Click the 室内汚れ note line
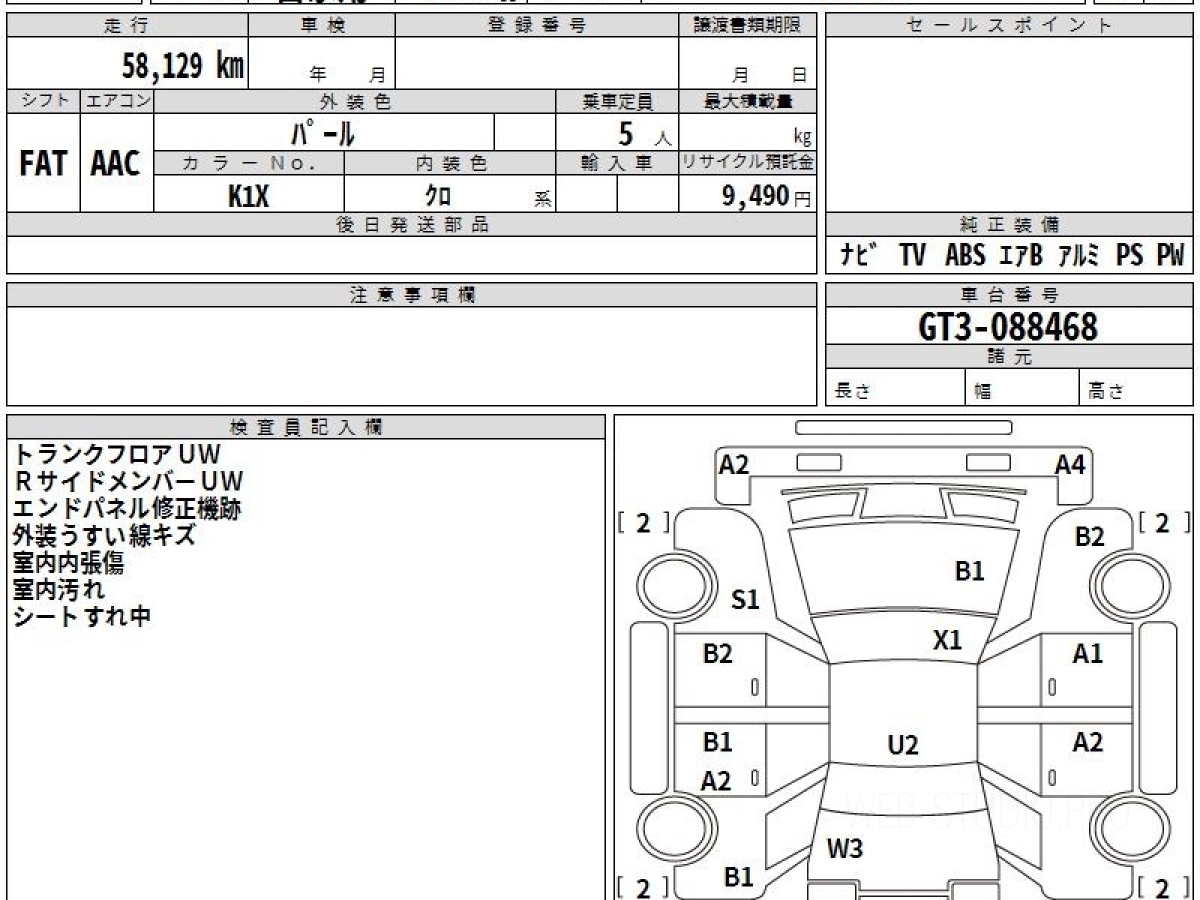The height and width of the screenshot is (900, 1200). click(x=59, y=590)
